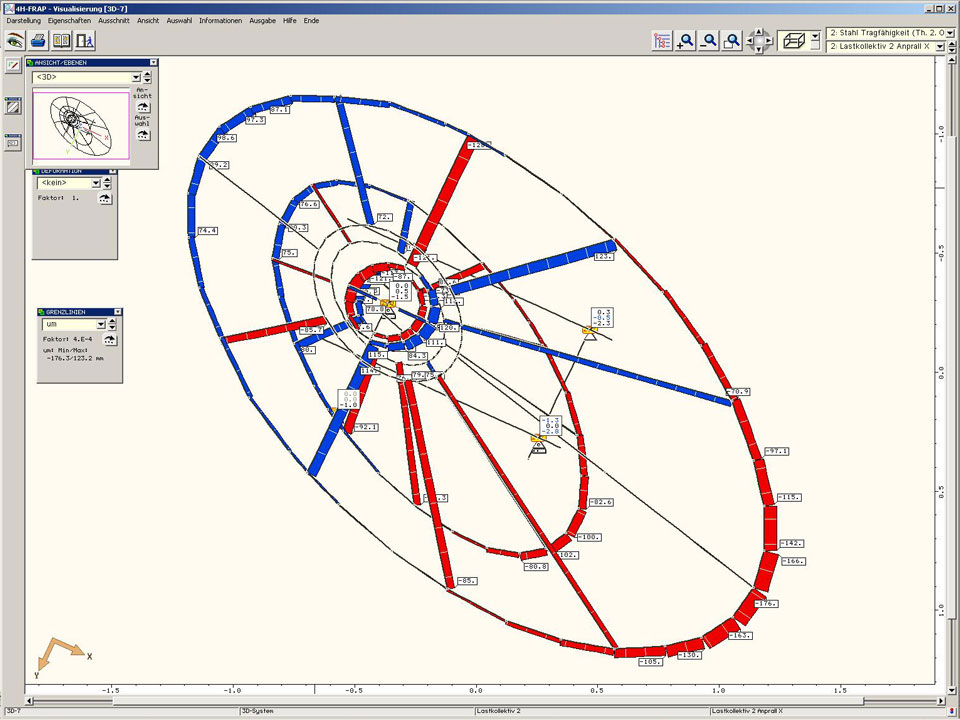Expand the <3D> view dropdown

click(135, 77)
